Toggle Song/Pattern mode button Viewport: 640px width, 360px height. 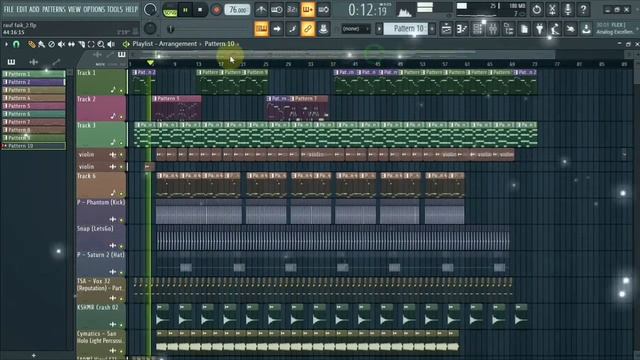(170, 10)
